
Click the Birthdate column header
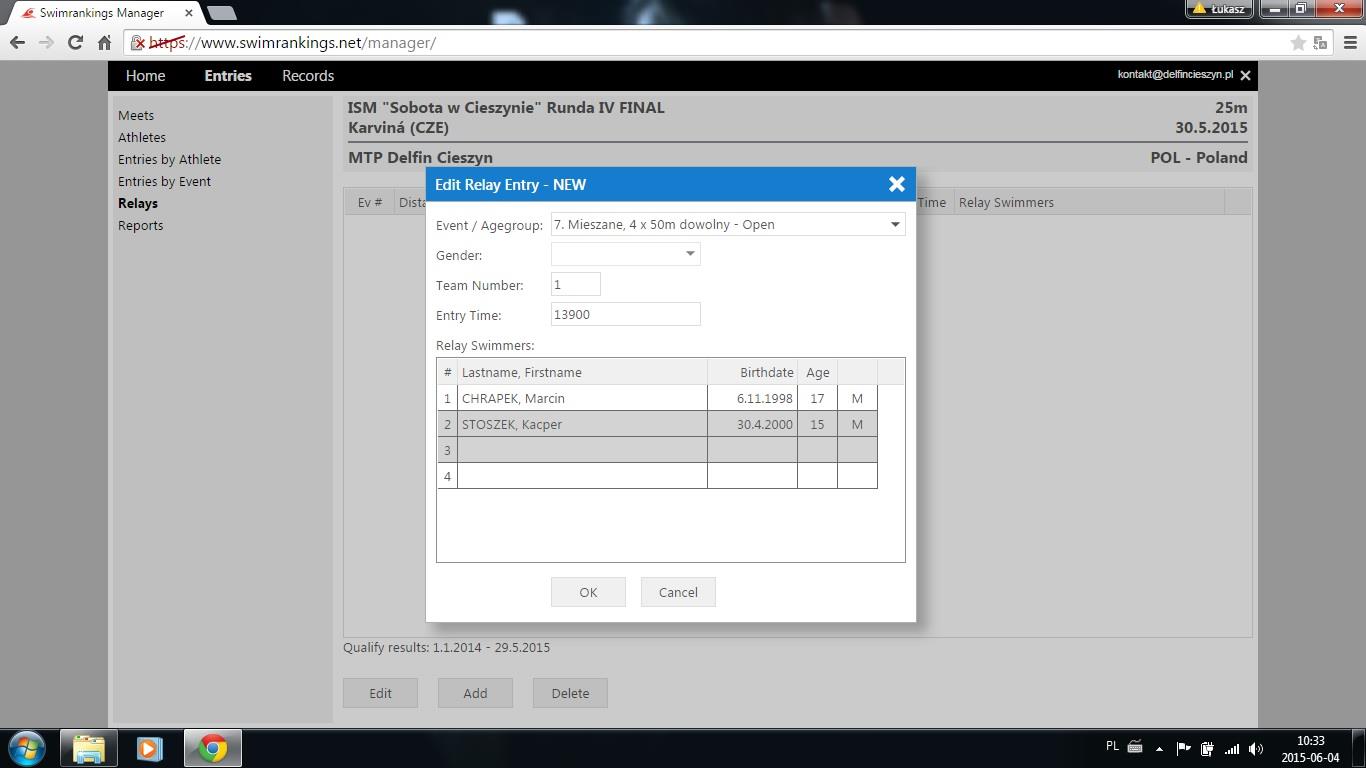[752, 372]
